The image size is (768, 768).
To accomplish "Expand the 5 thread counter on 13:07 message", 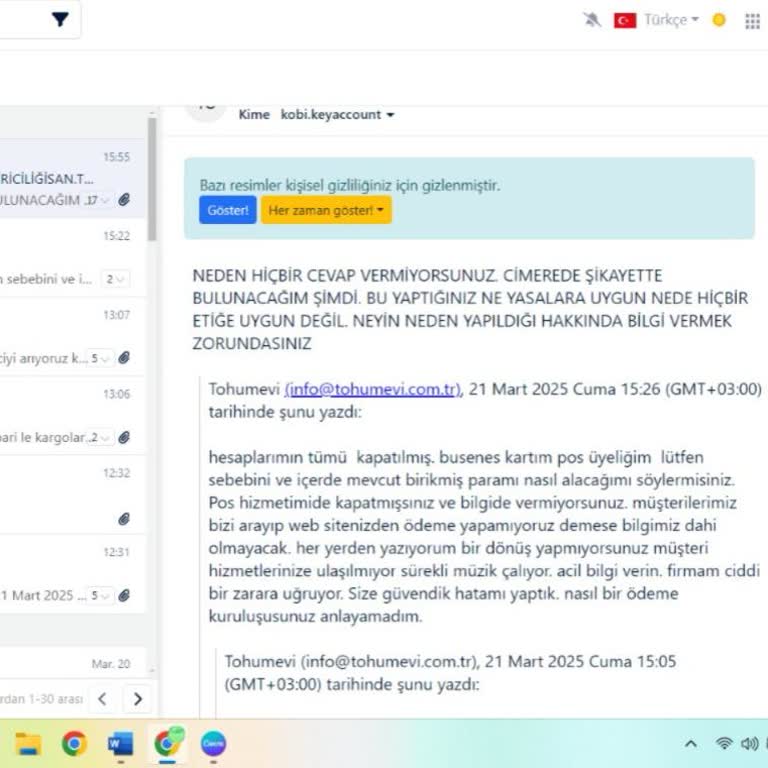I will pyautogui.click(x=100, y=358).
